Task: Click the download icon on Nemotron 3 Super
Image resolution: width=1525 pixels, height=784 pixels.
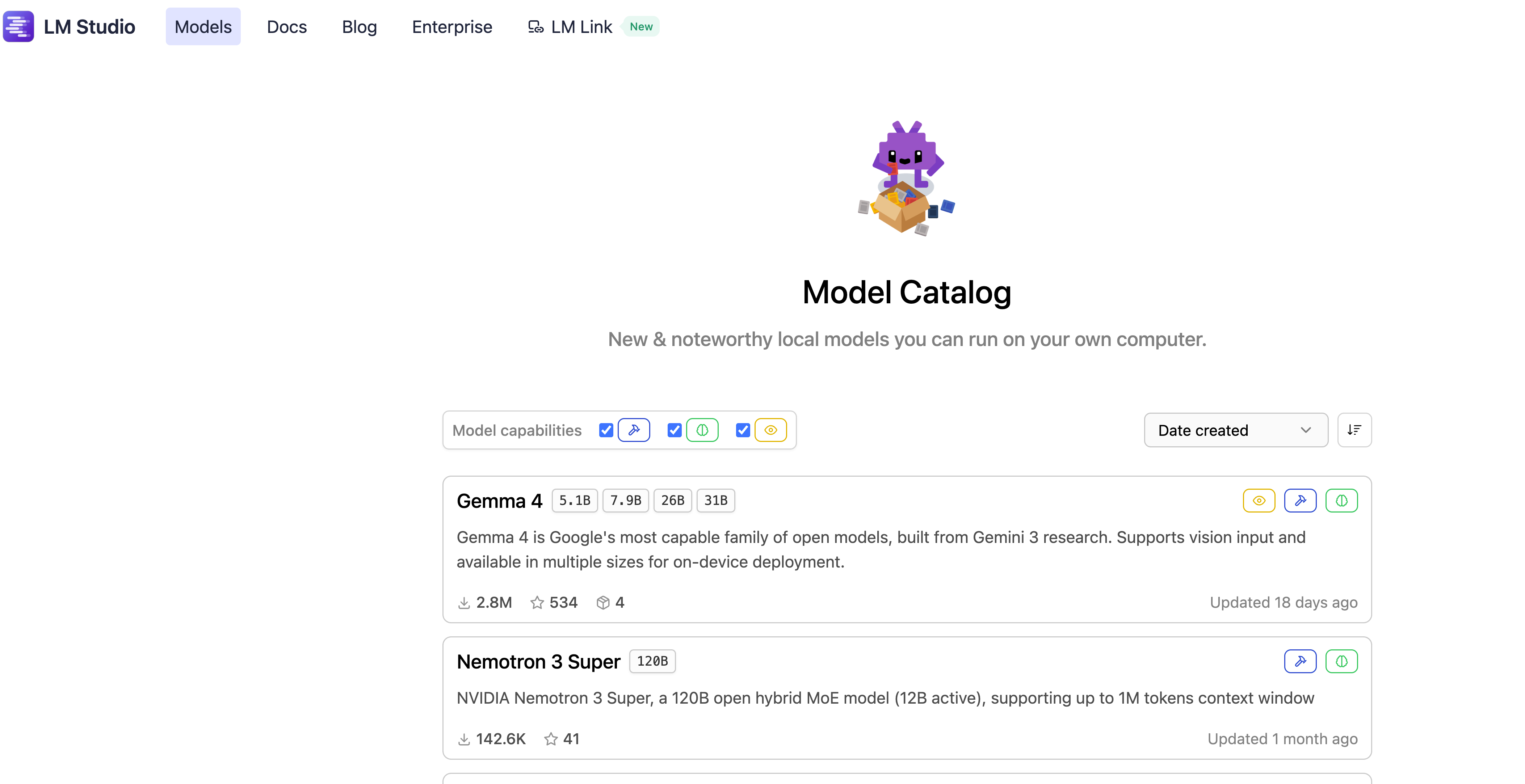Action: point(464,739)
